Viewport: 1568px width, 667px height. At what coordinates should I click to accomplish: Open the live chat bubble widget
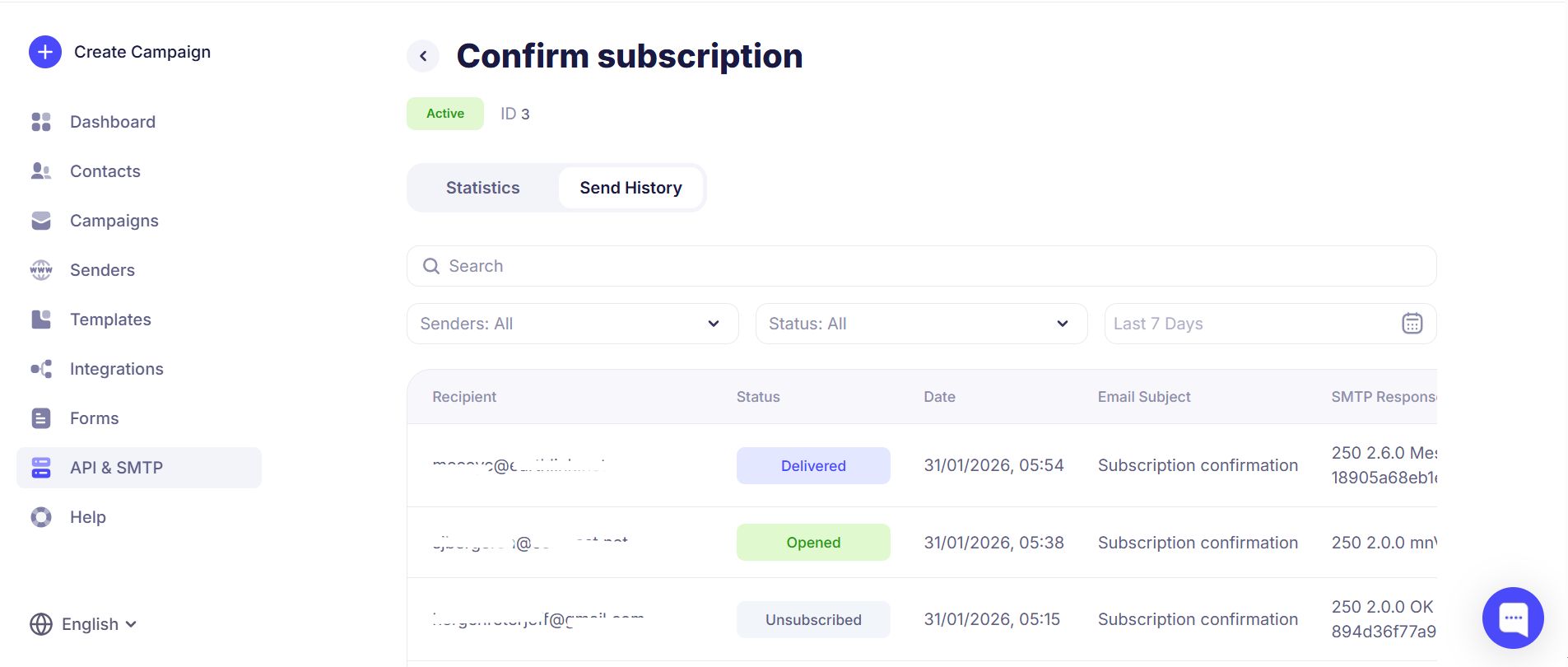(x=1512, y=618)
